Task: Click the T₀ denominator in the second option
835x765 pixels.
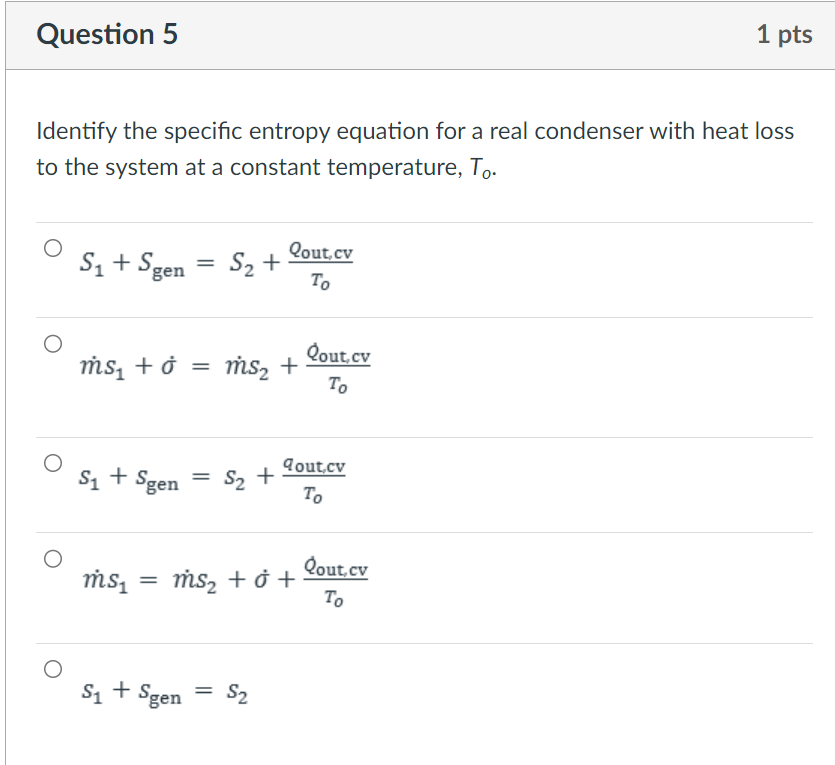Action: tap(336, 382)
